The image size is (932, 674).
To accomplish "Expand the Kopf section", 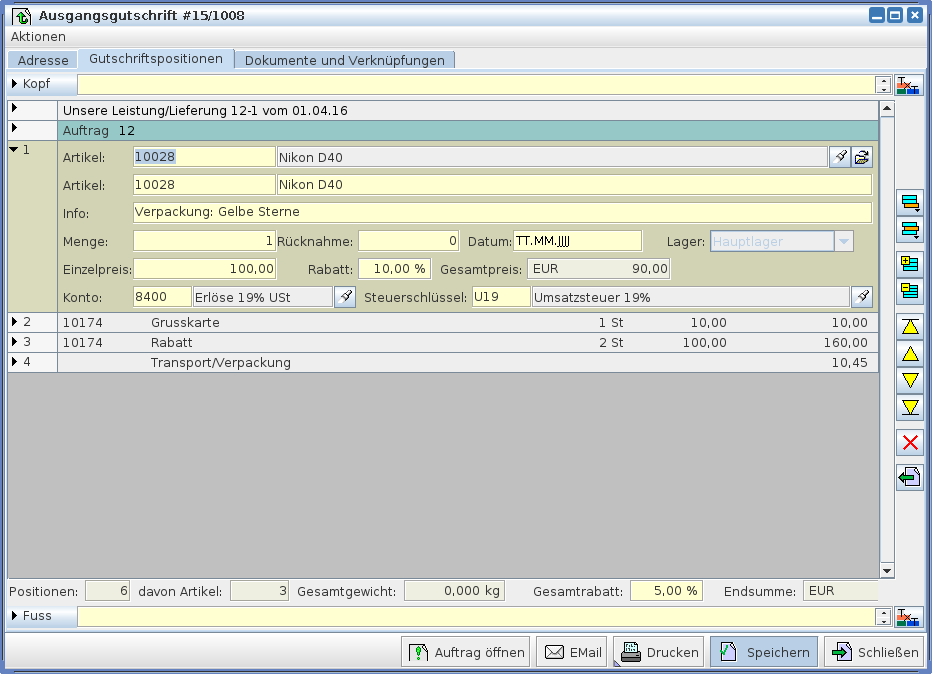I will point(15,84).
